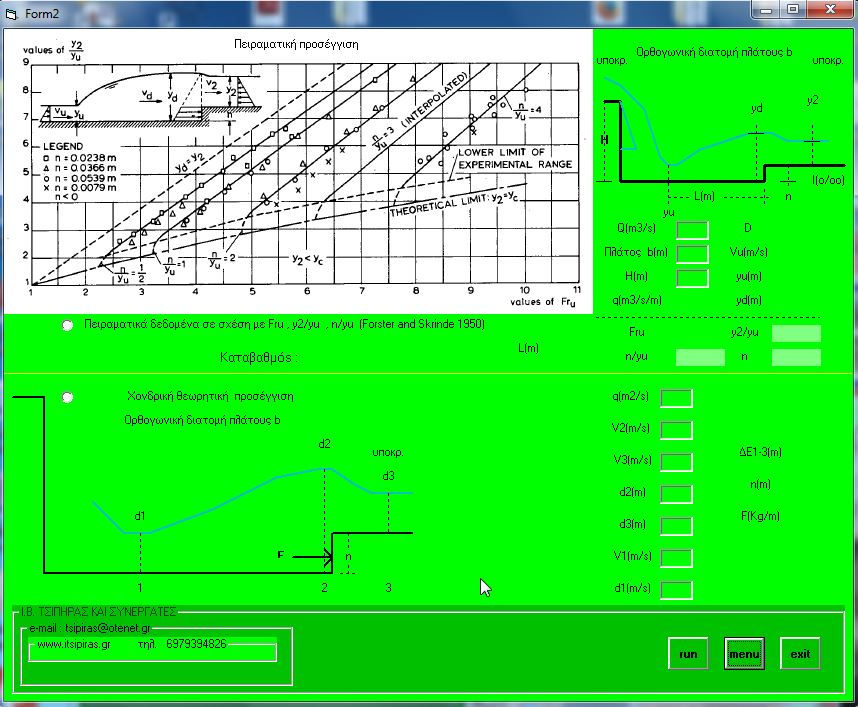This screenshot has width=858, height=707.
Task: Click the yu(m) label
Action: point(749,276)
